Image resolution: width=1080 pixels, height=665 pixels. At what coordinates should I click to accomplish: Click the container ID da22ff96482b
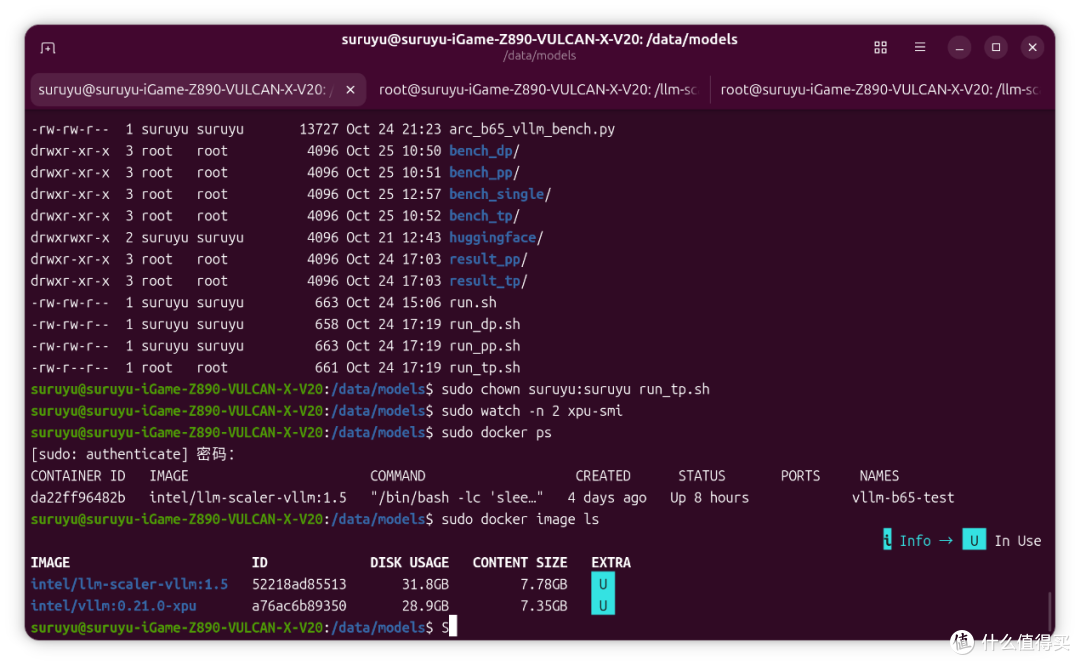pos(78,498)
